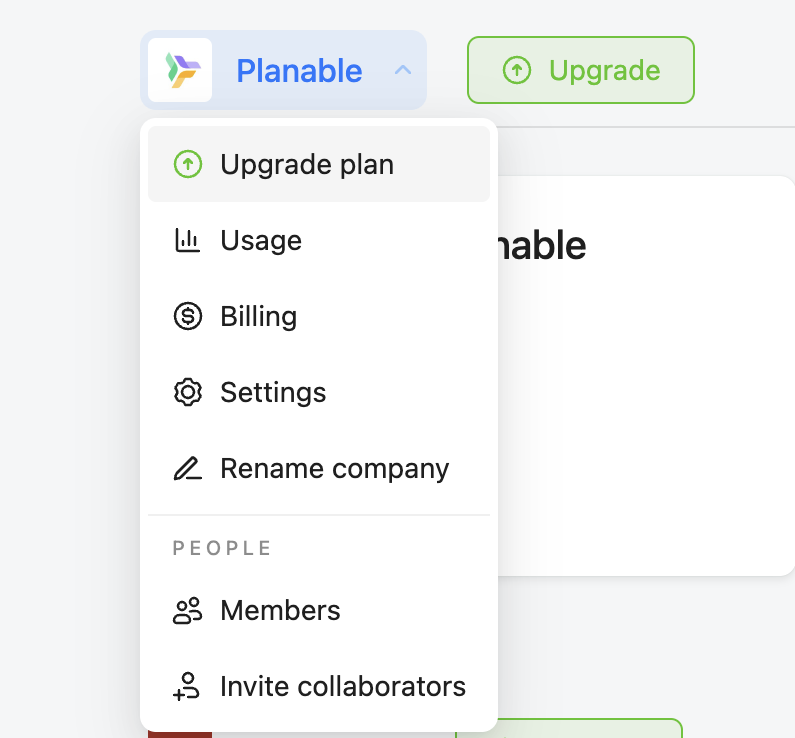
Task: Go to Billing in the menu
Action: tap(258, 316)
